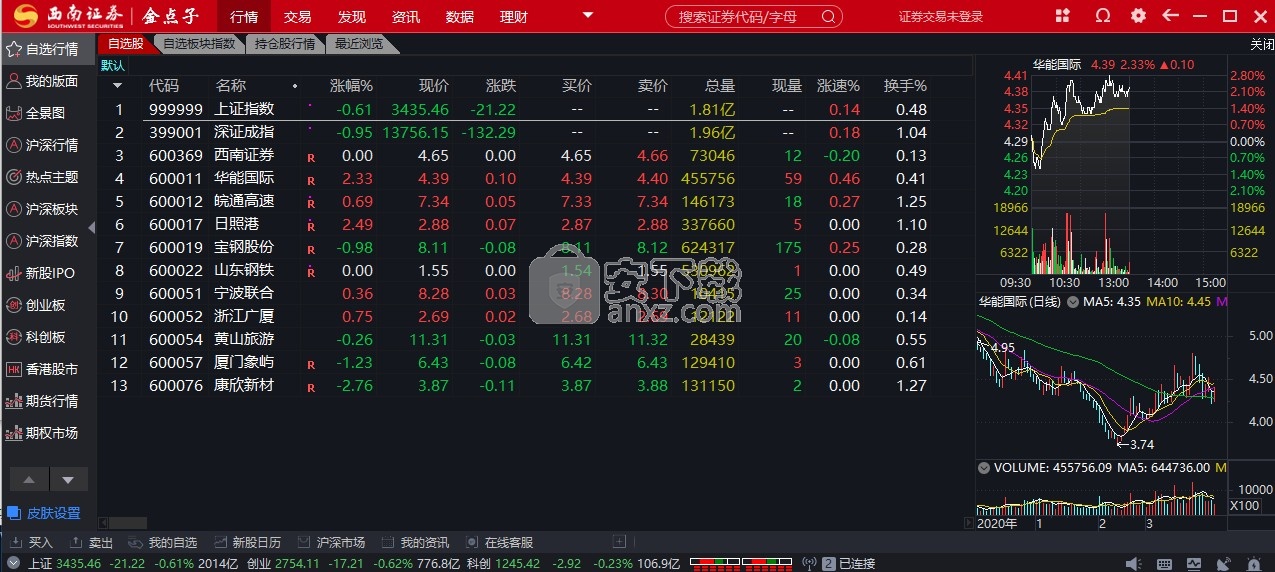Click the 默认 group label
This screenshot has width=1275, height=572.
pos(113,65)
